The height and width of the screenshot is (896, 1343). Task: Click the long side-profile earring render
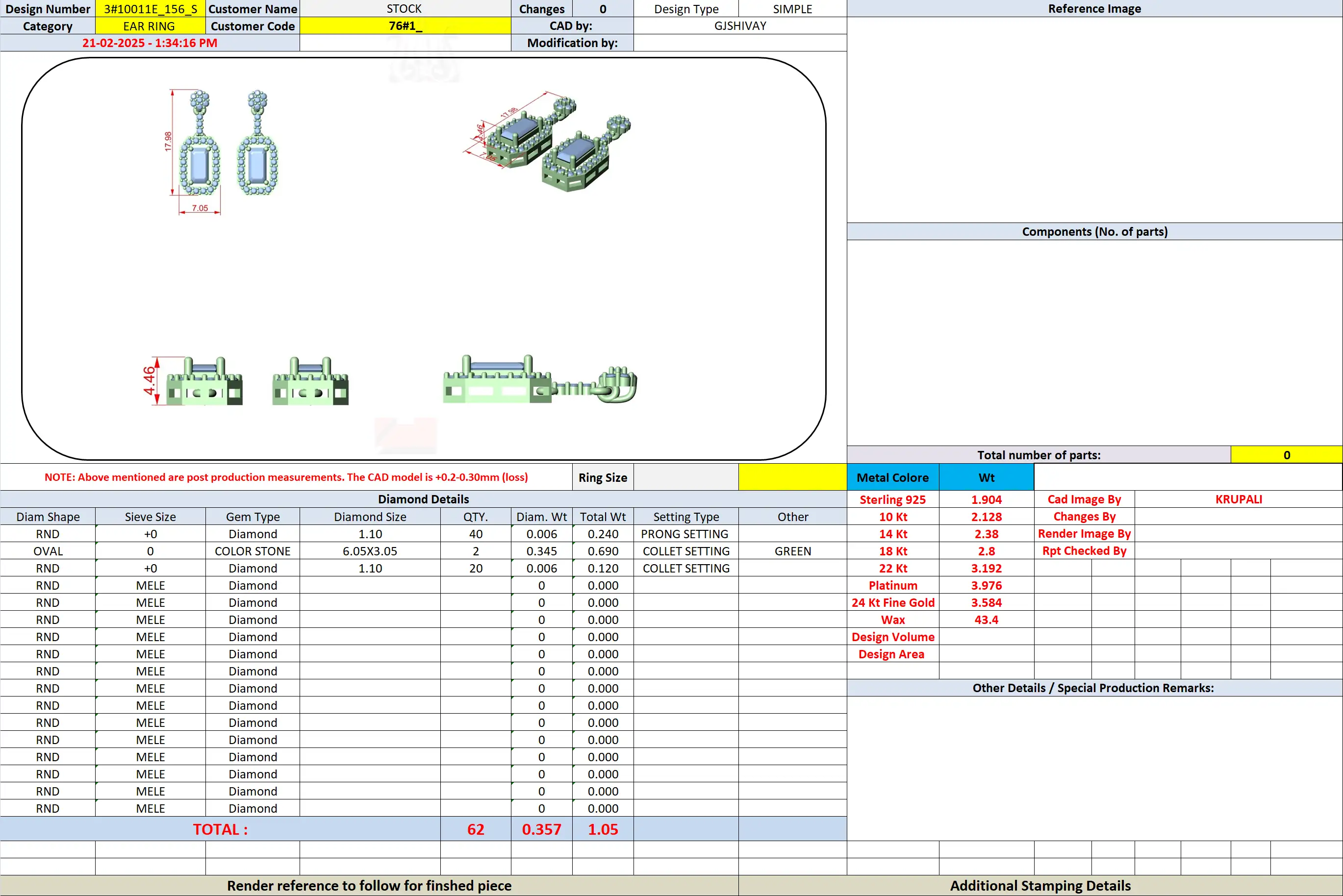point(540,379)
